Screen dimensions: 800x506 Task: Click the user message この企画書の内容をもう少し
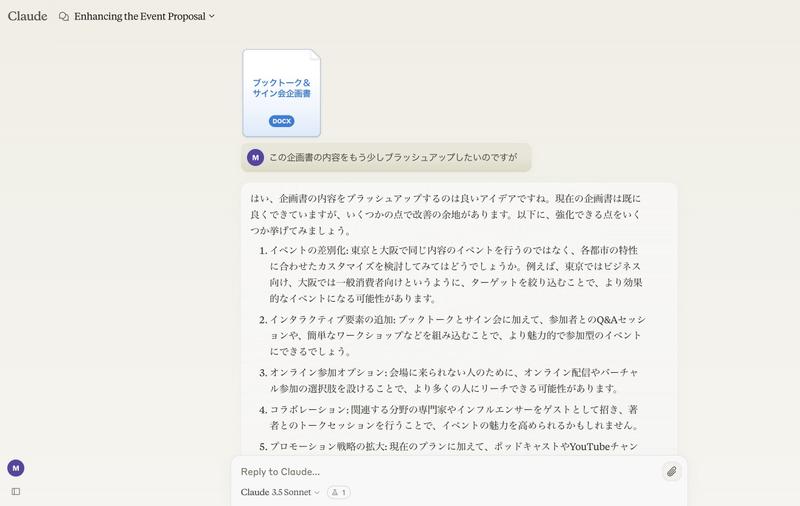393,158
